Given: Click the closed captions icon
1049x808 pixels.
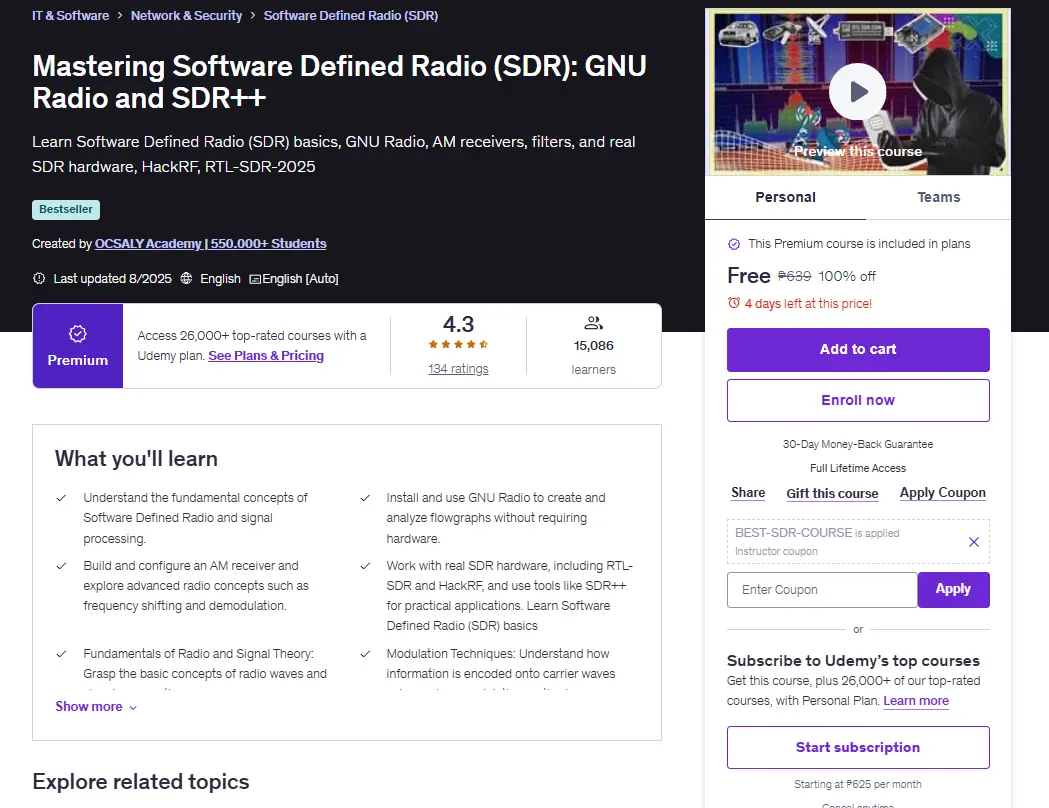Looking at the screenshot, I should (255, 279).
